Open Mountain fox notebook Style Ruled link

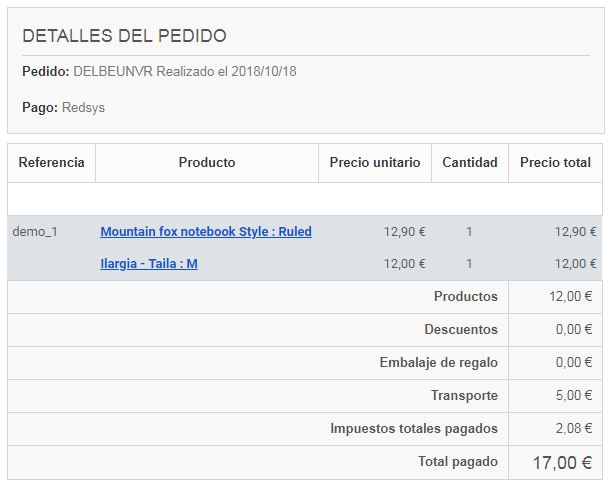click(206, 232)
